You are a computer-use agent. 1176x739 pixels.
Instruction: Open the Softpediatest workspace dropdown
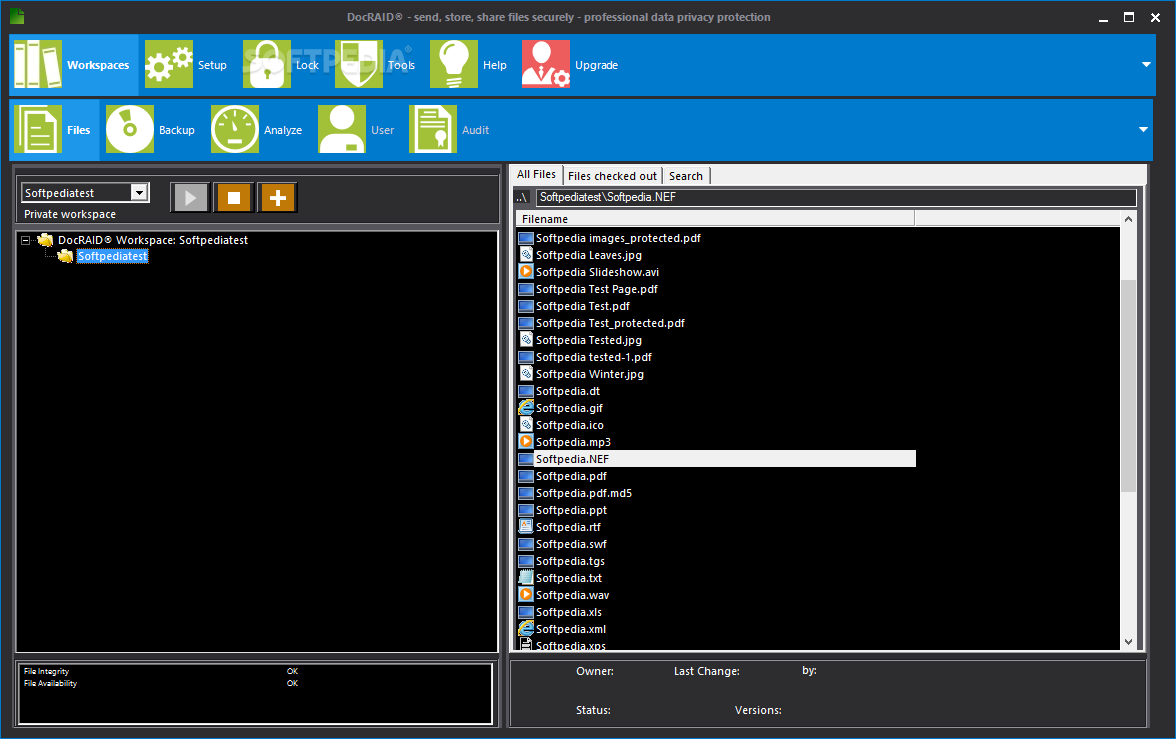[x=139, y=193]
